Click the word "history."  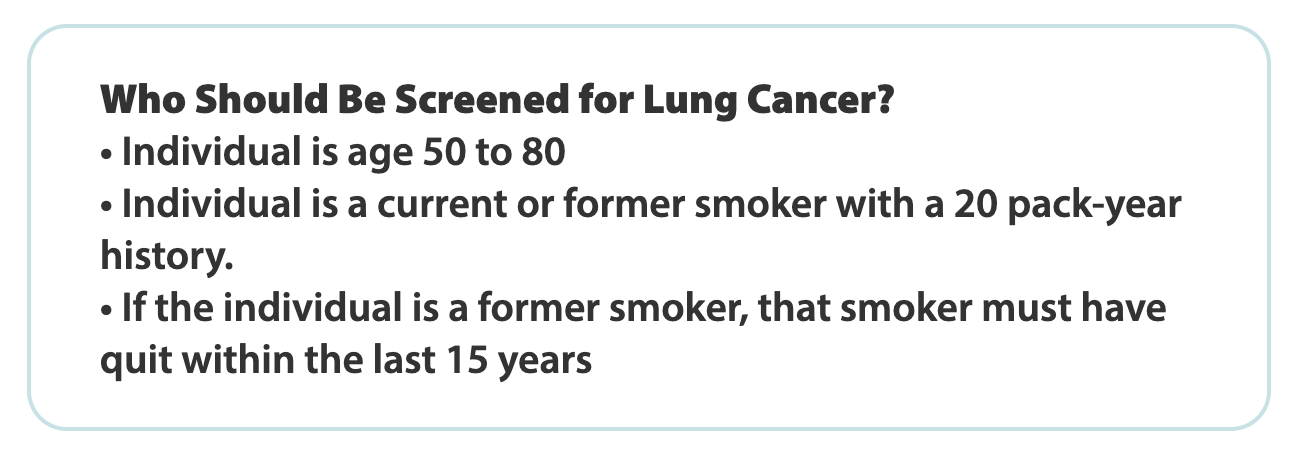[x=166, y=256]
